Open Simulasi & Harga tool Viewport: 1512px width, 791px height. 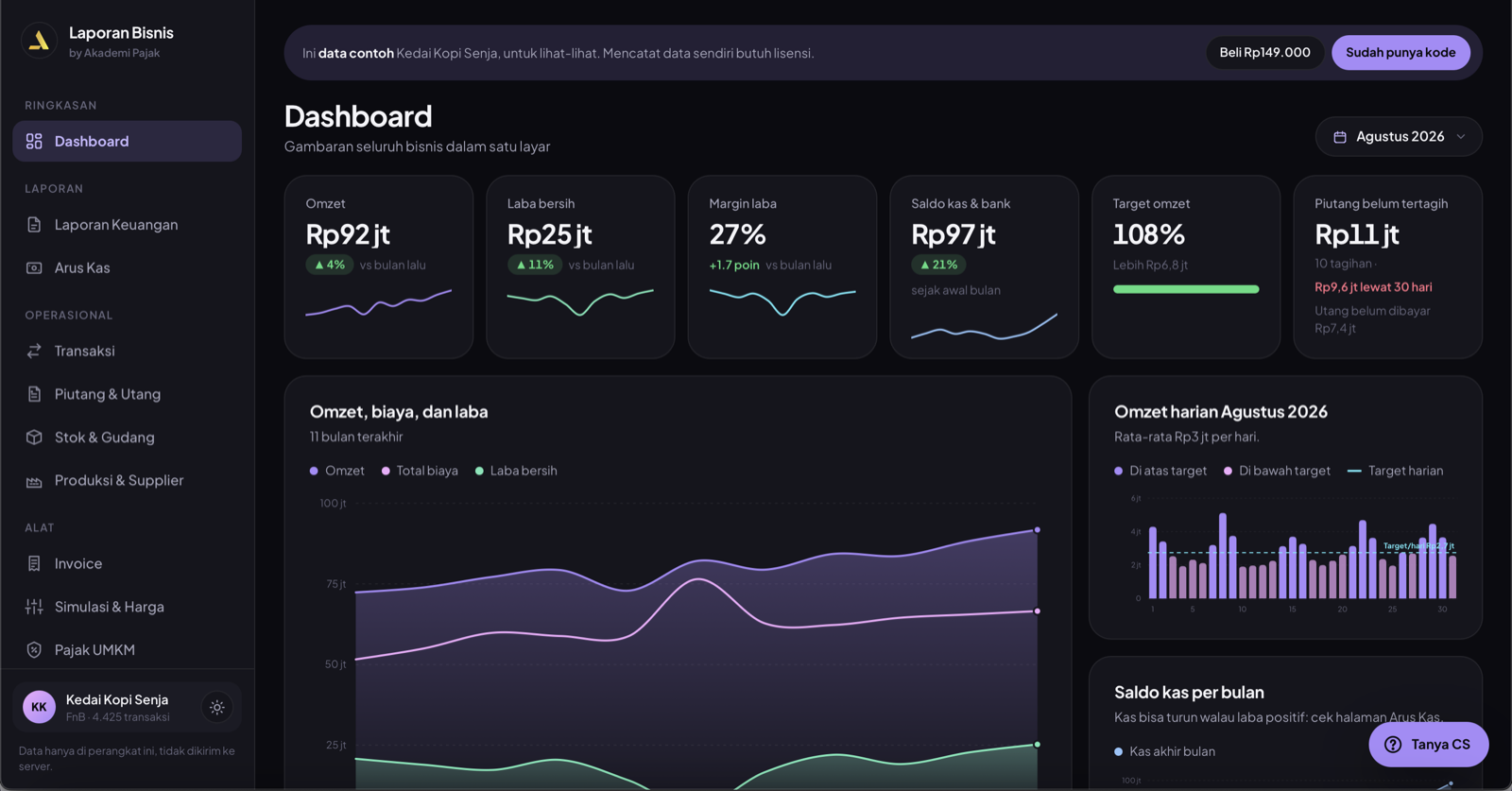128,607
